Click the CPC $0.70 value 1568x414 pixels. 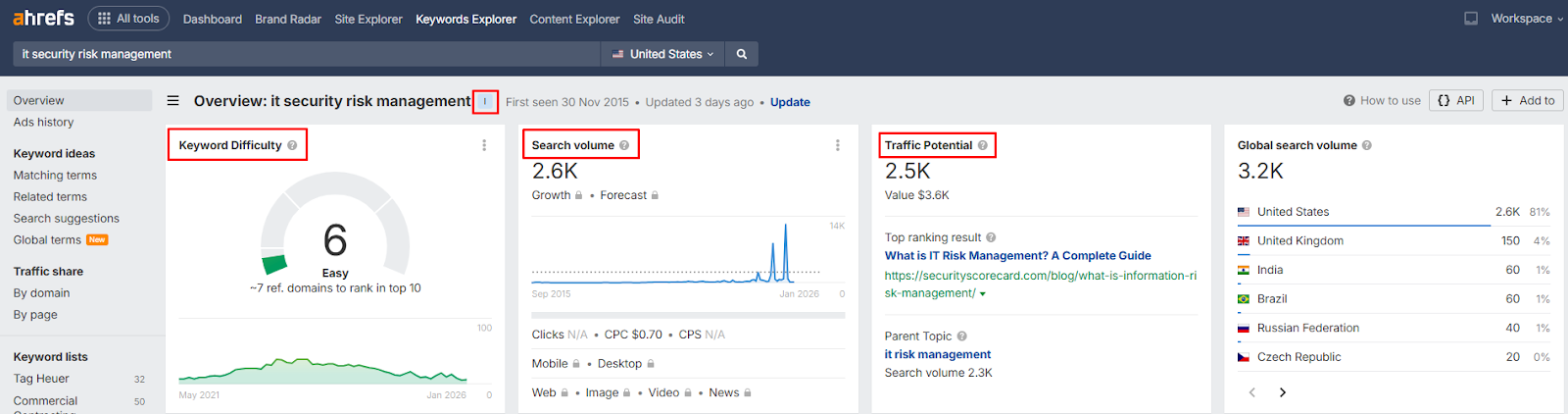pos(633,335)
